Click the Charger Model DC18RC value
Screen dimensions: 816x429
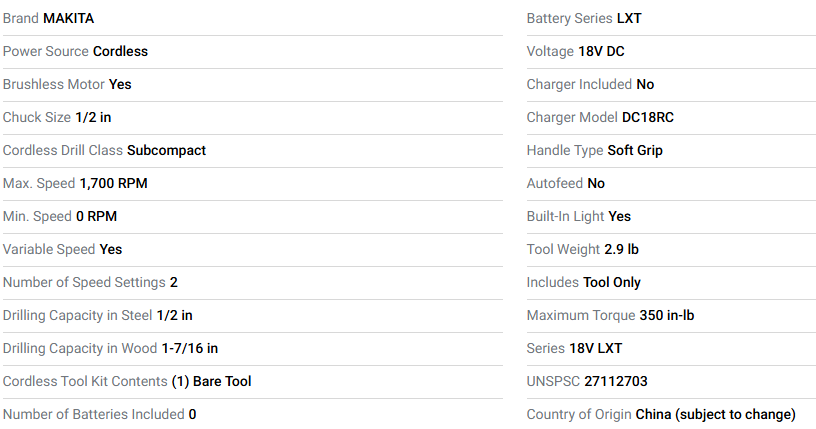coord(647,117)
